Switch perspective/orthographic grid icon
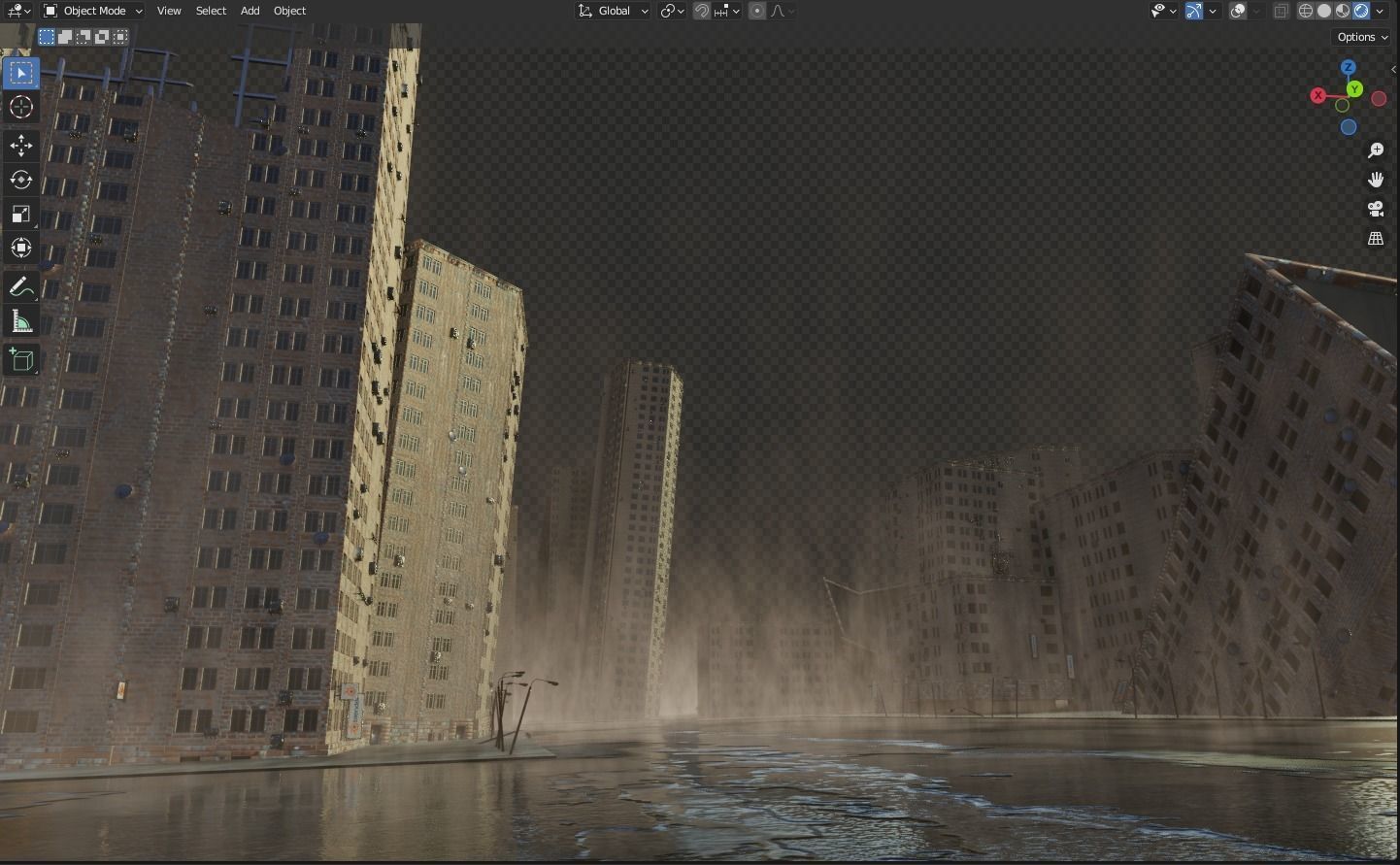This screenshot has height=865, width=1400. tap(1376, 238)
